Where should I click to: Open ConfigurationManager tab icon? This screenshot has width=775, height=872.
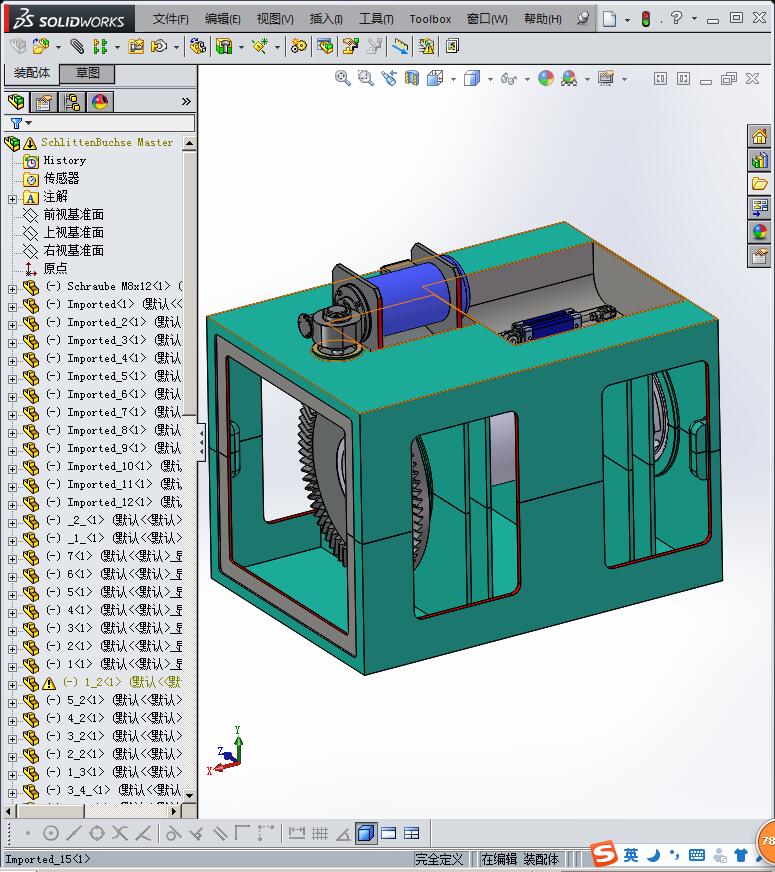tap(72, 102)
